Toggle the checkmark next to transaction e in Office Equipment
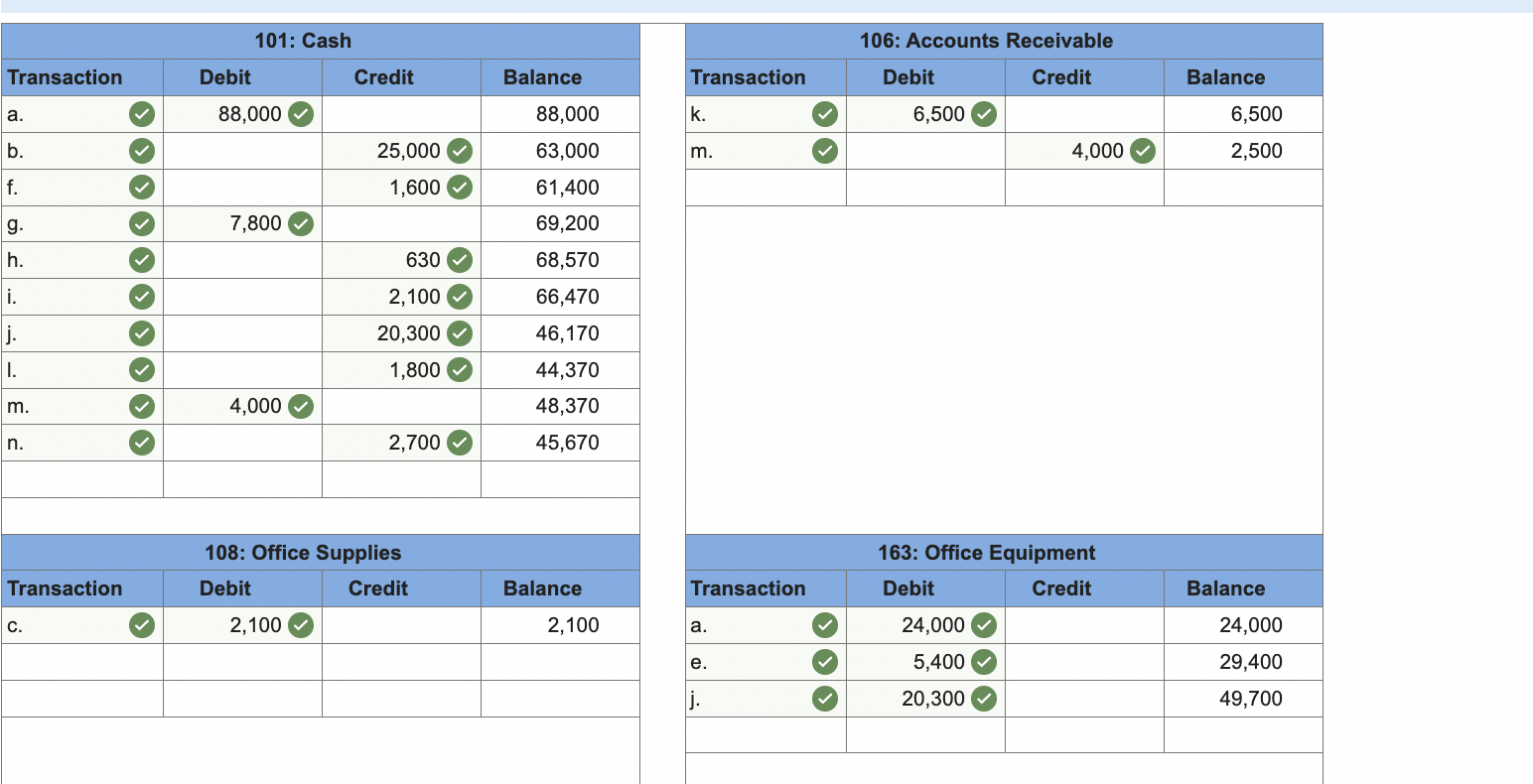Screen dimensions: 1533x784 pos(823,662)
